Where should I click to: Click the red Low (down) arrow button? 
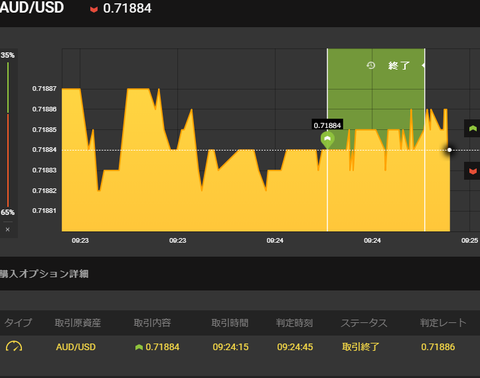[x=472, y=171]
